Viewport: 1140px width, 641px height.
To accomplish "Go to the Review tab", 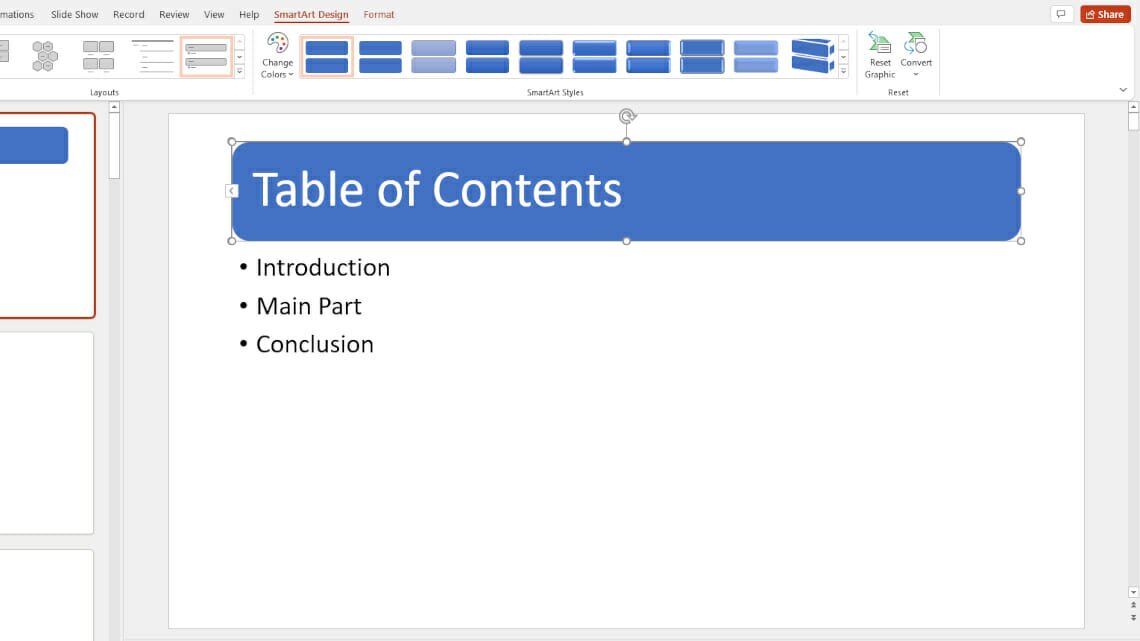I will tap(174, 15).
